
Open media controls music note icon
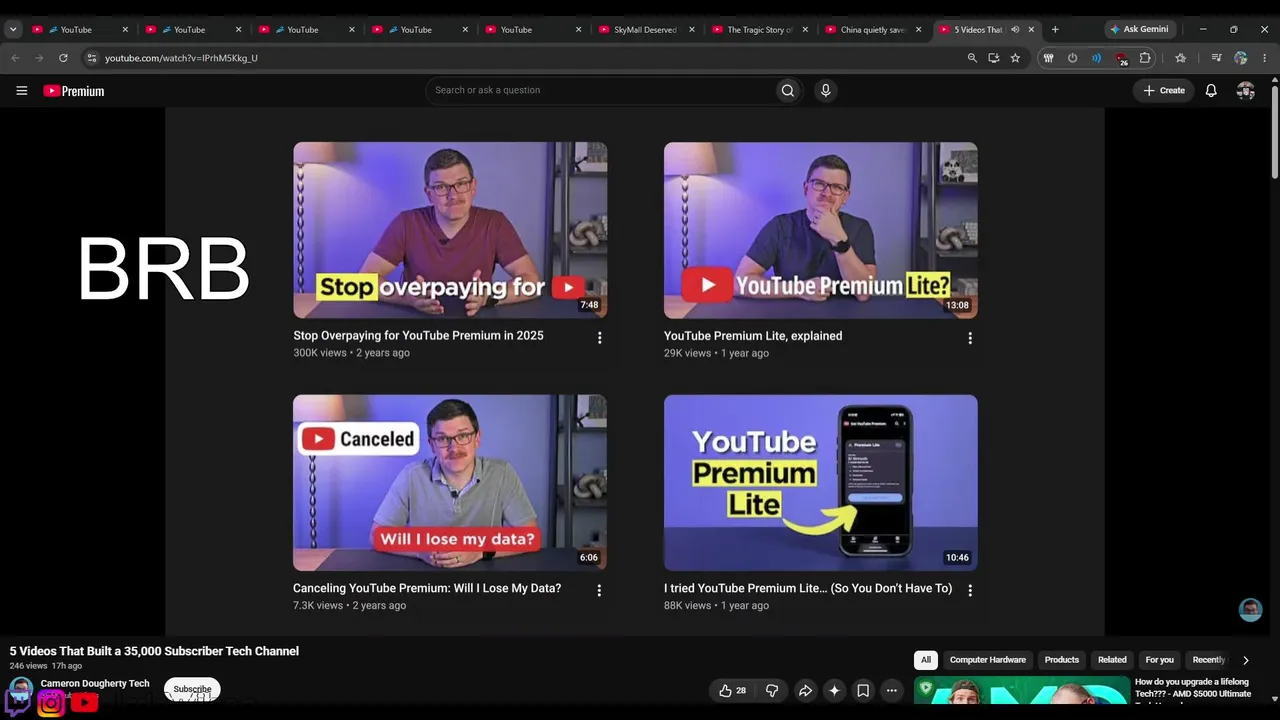click(x=1216, y=58)
